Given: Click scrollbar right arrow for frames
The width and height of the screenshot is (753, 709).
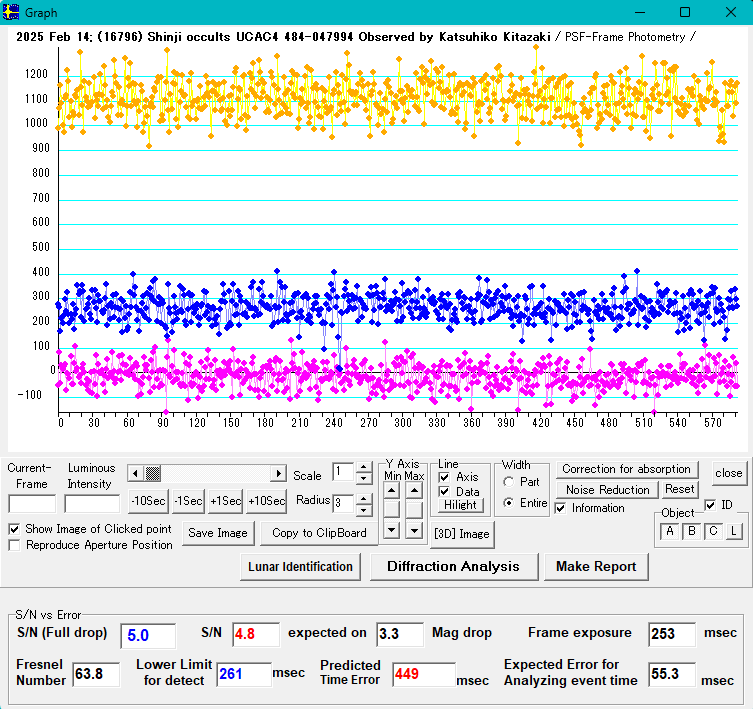Looking at the screenshot, I should [x=279, y=473].
